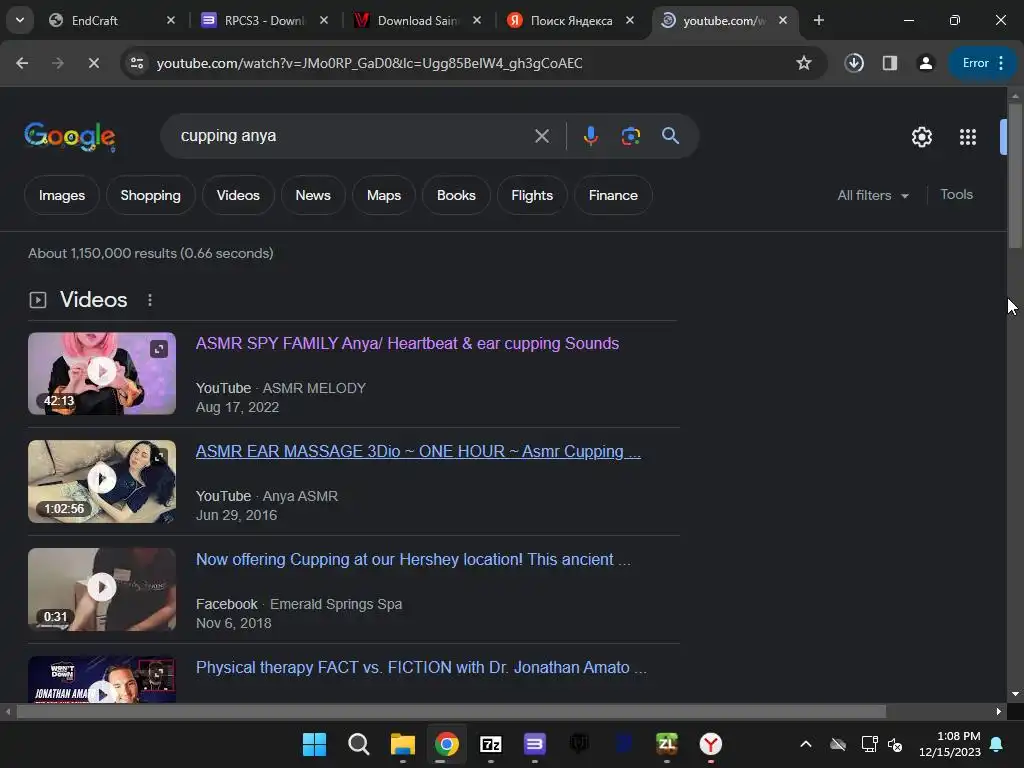
Task: Open Chrome downloads icon
Action: tap(854, 63)
